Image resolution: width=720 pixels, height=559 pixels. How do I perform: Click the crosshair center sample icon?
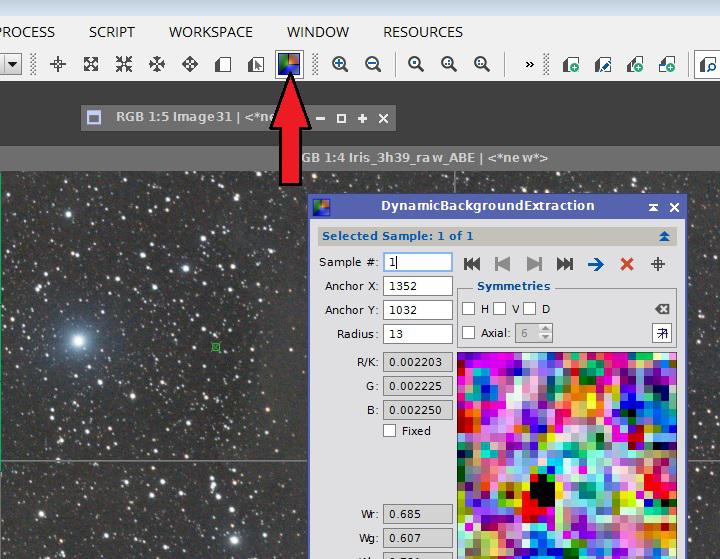(x=658, y=264)
